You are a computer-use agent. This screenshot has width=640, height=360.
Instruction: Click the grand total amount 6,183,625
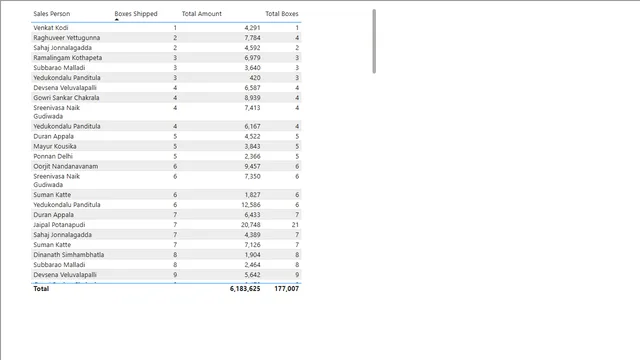245,289
